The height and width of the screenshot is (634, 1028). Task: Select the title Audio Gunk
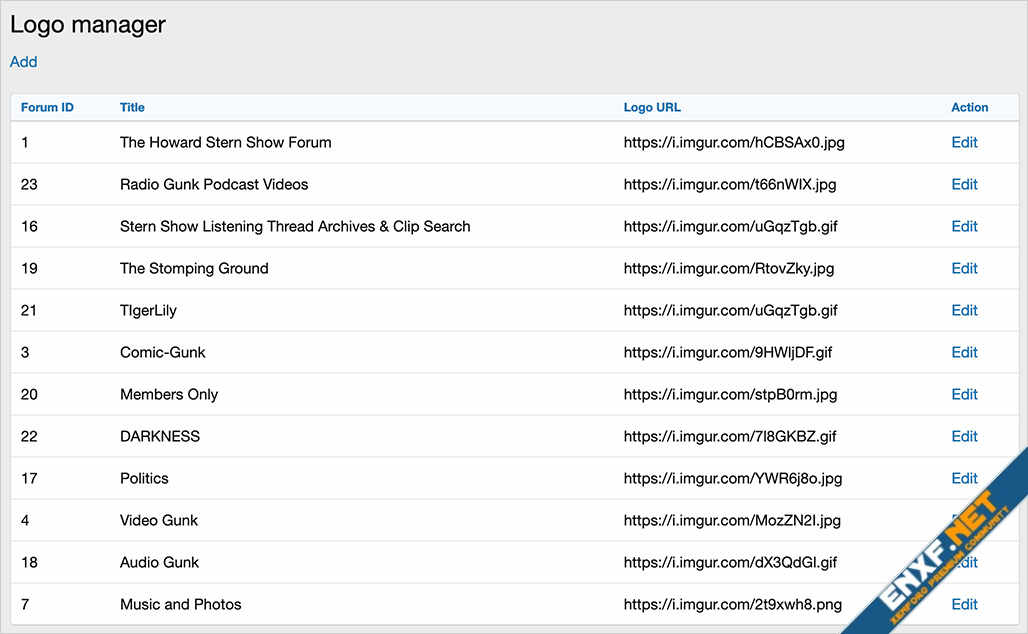tap(159, 562)
